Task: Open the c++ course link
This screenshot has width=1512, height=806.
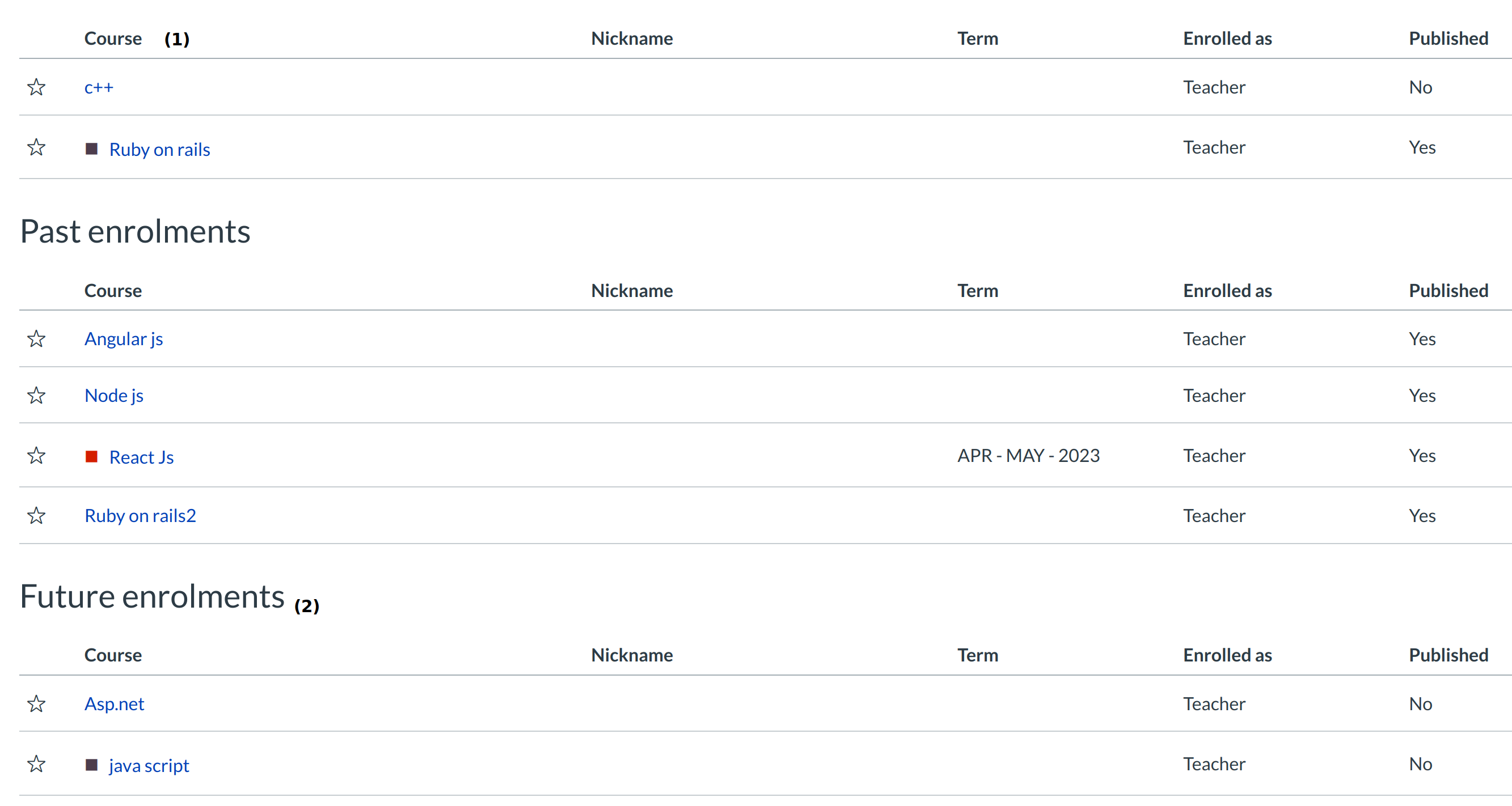Action: click(99, 88)
